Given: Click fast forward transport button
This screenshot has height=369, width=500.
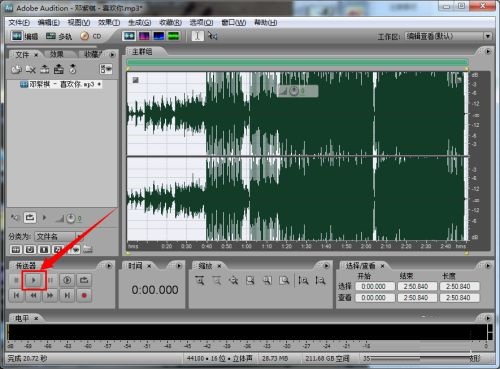Looking at the screenshot, I should point(50,295).
